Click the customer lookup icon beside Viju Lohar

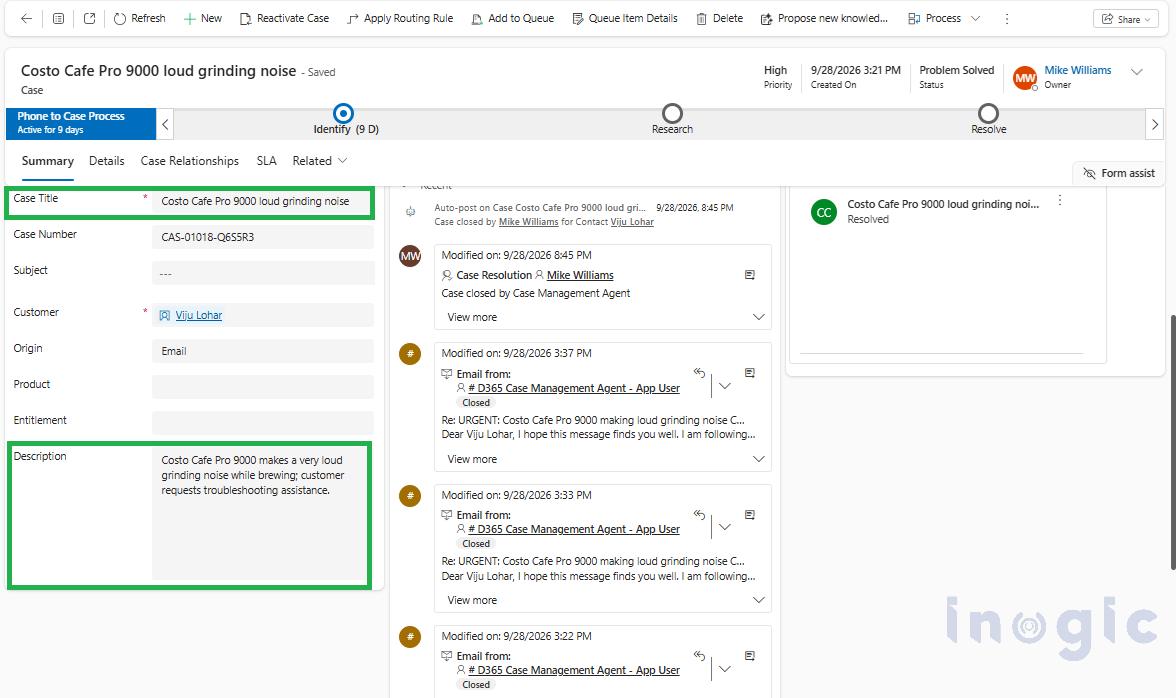point(165,316)
